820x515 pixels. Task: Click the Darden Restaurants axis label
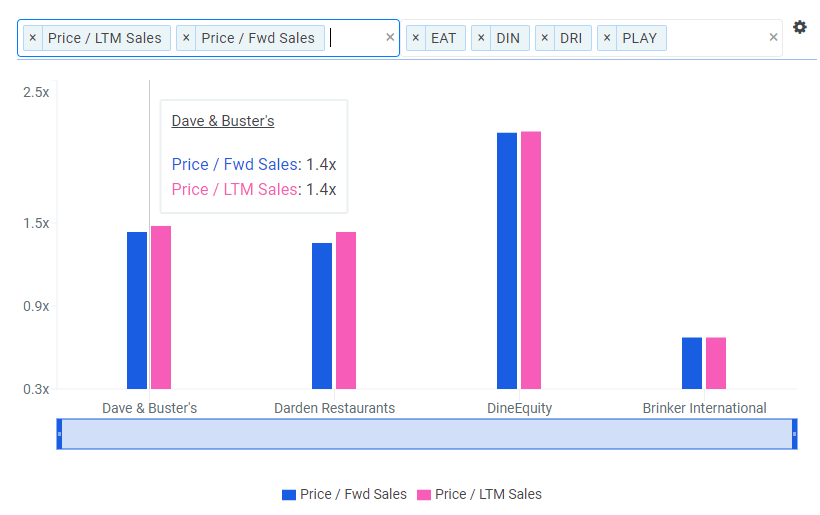click(335, 408)
